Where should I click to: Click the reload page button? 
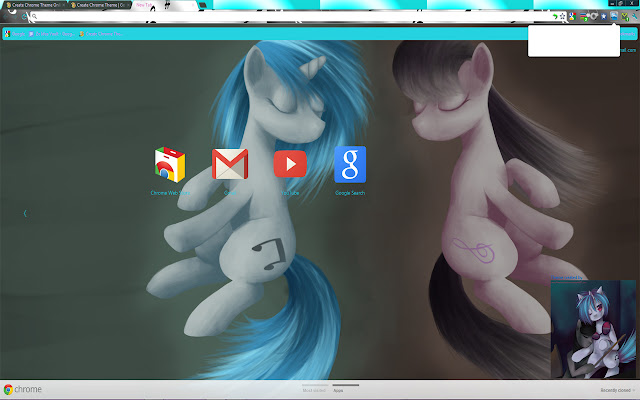pyautogui.click(x=24, y=17)
